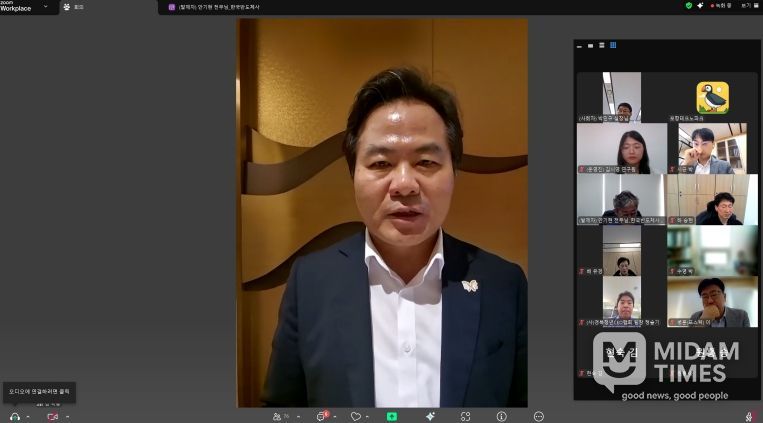Start video with the crossed camera icon
Image resolution: width=763 pixels, height=423 pixels.
coord(53,417)
